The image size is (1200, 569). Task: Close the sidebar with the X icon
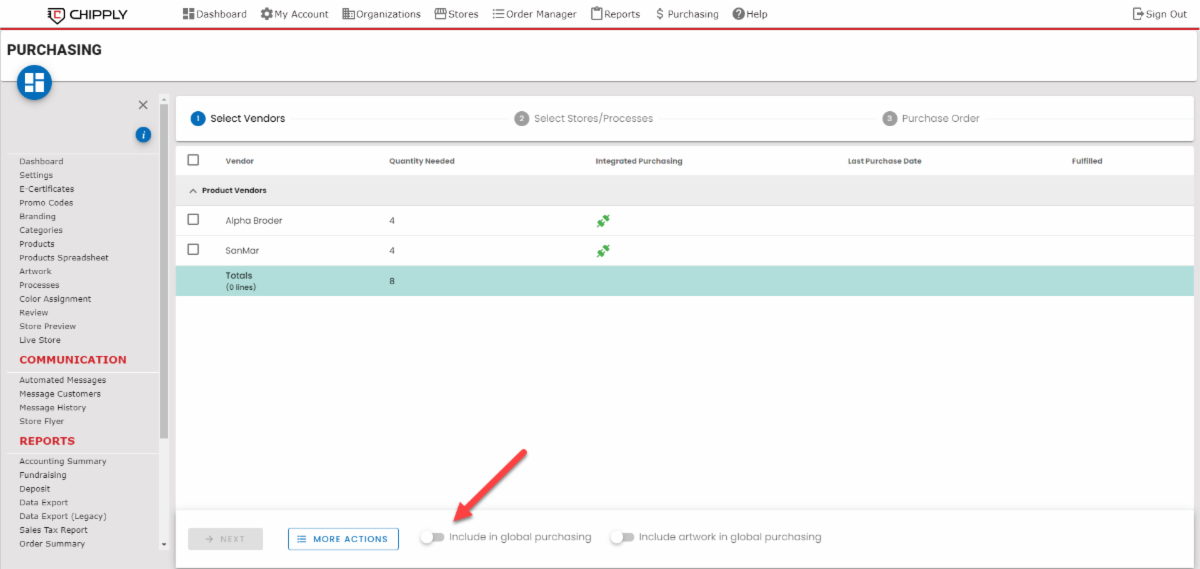pos(143,105)
